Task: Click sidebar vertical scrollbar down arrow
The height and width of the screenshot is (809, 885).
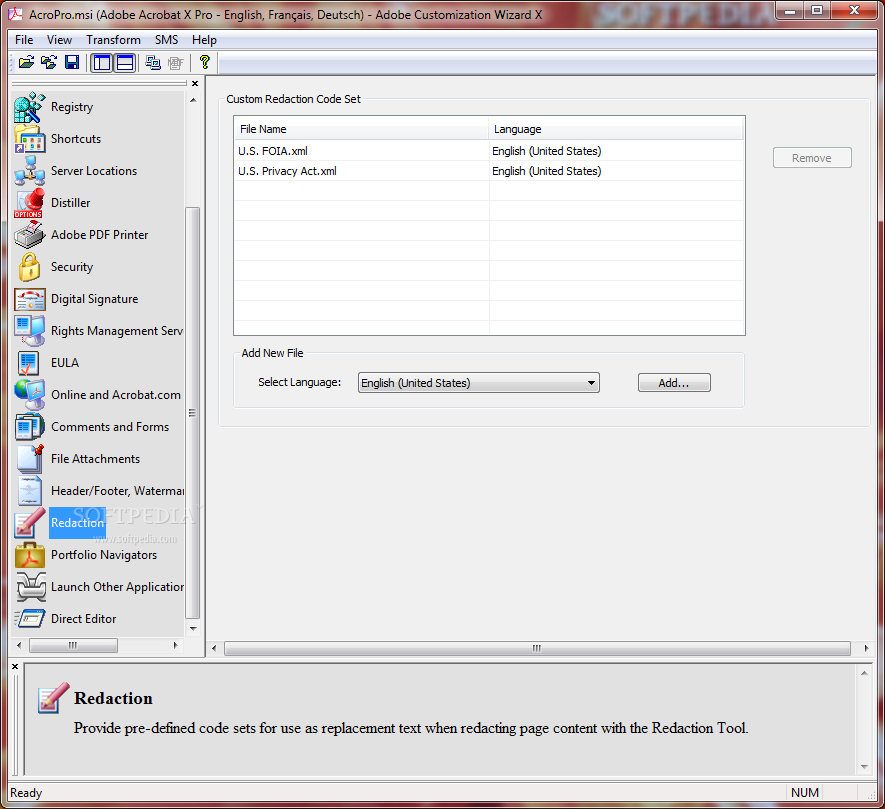Action: (193, 628)
